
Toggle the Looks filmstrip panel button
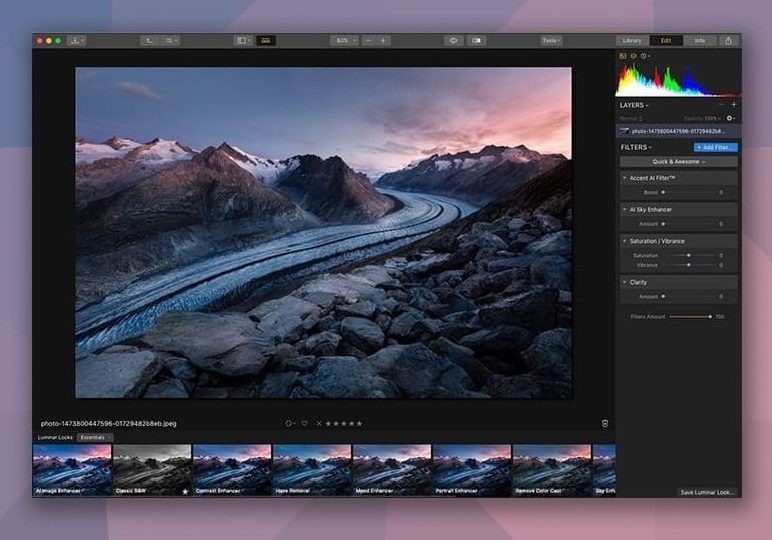(x=266, y=41)
